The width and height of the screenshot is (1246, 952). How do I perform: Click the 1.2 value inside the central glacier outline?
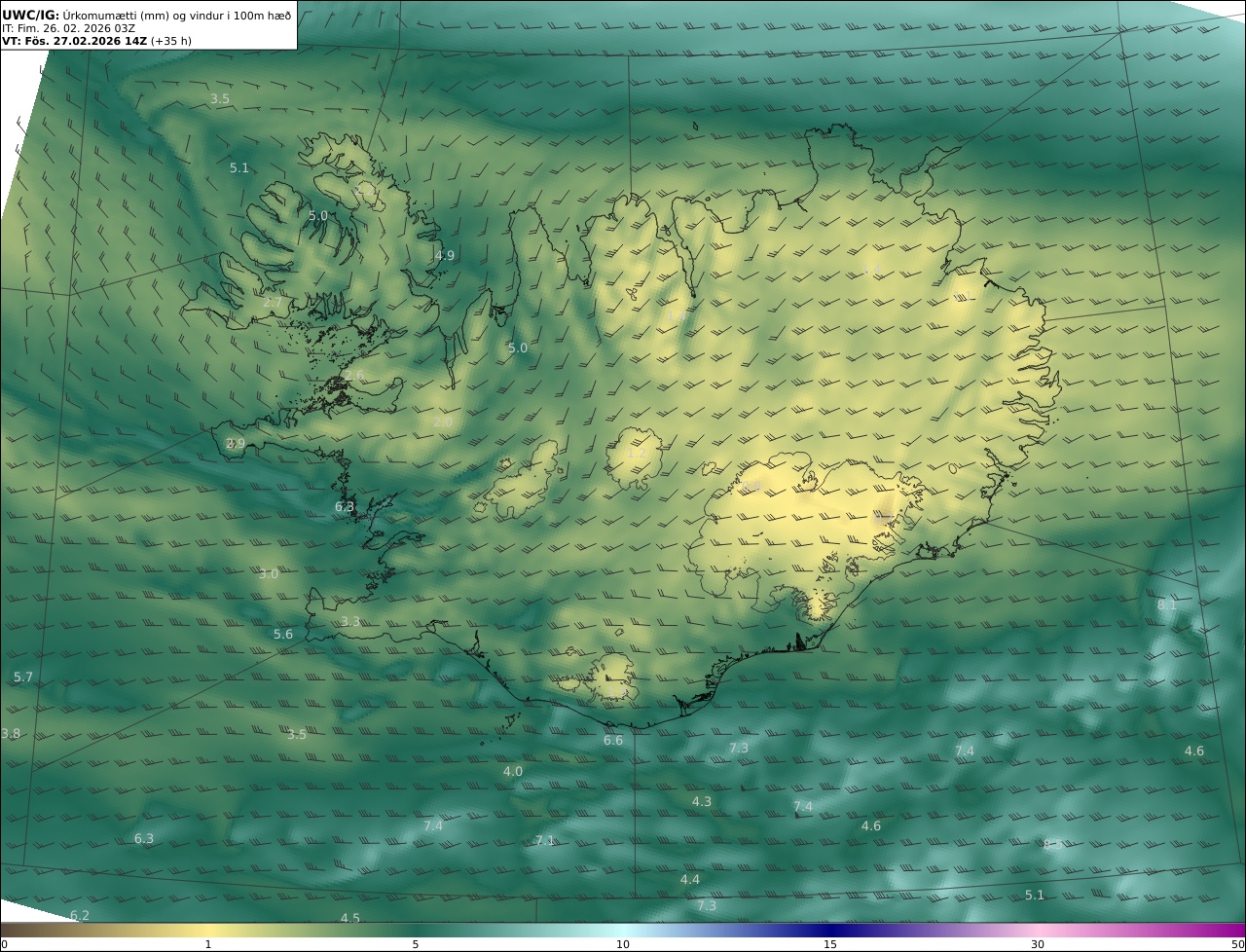[x=637, y=454]
